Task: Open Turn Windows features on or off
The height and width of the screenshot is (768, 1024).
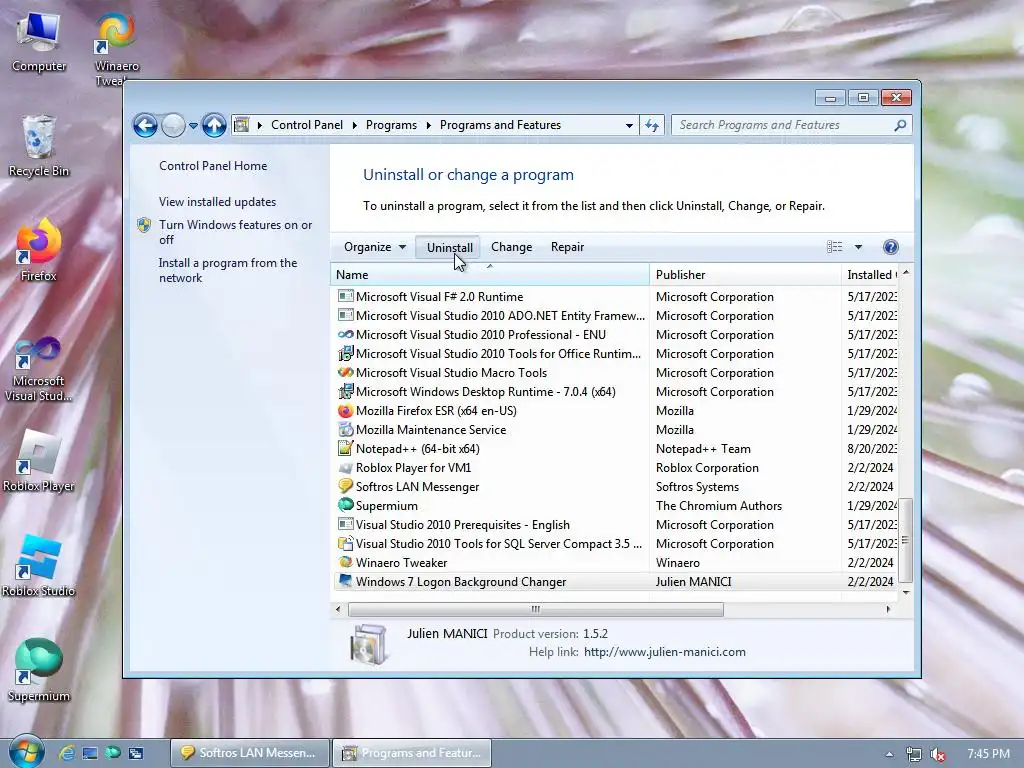Action: point(236,232)
